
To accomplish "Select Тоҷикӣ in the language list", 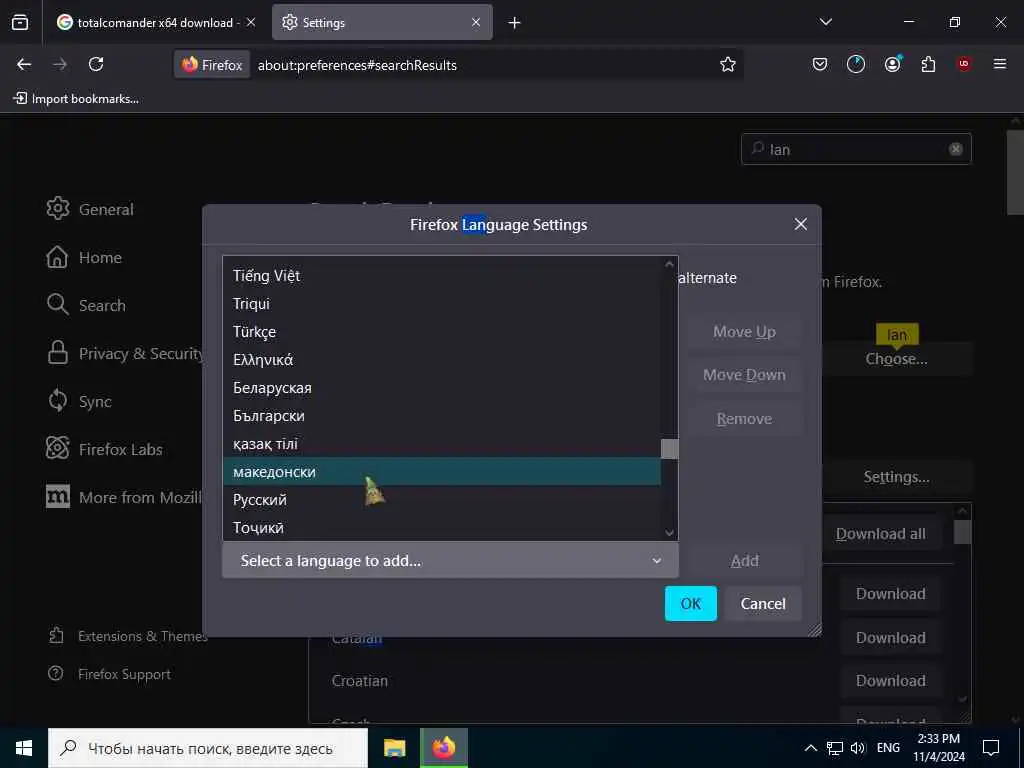I will click(x=441, y=528).
